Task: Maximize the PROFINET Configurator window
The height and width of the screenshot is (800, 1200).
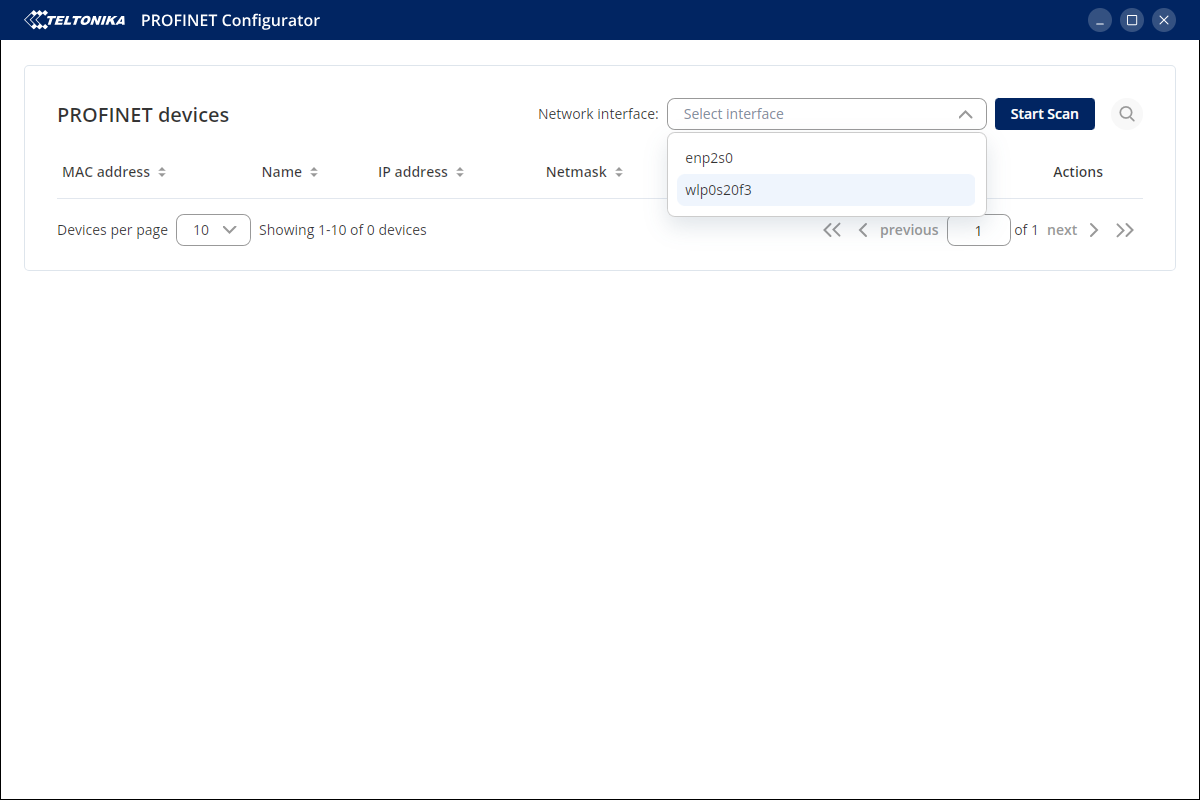Action: [x=1131, y=20]
